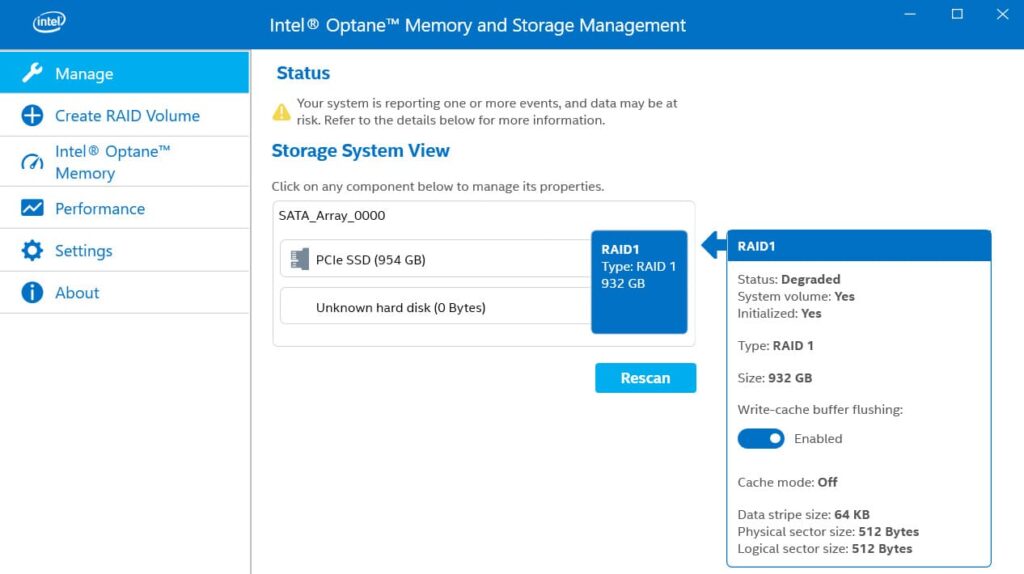Select the Unknown hard disk (0 Bytes)

[400, 308]
